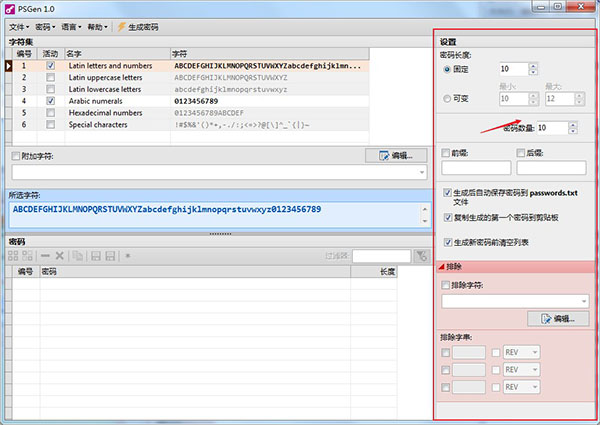This screenshot has height=425, width=600.
Task: Check the 排除字符 exclude characters checkbox
Action: point(445,285)
